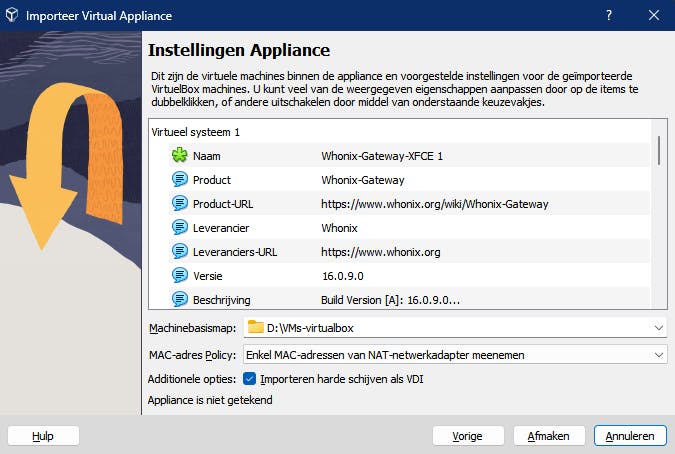Click Afmaken to finish the import

point(549,436)
